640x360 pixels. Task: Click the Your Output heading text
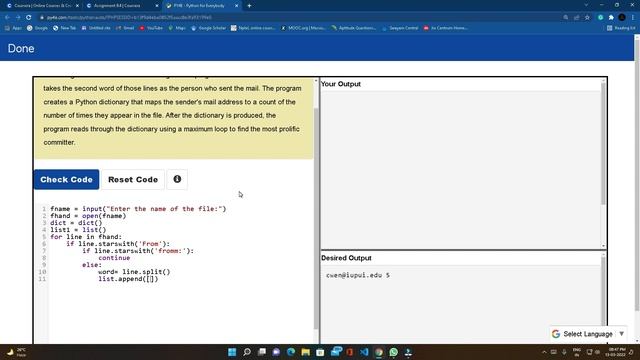(x=341, y=84)
